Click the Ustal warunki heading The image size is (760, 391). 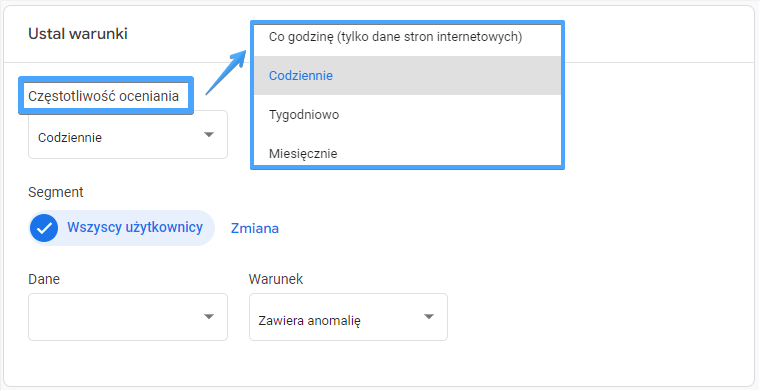click(78, 34)
